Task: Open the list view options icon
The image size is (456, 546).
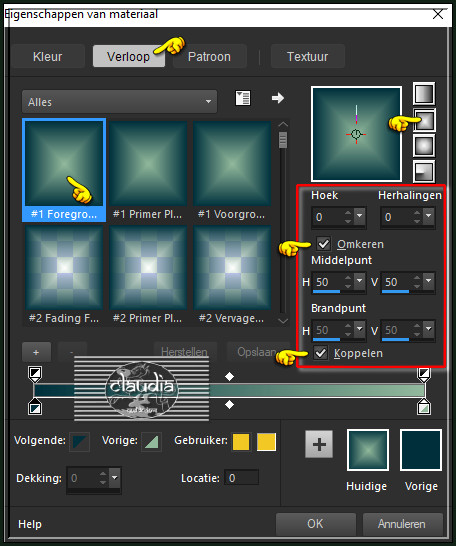Action: 243,98
